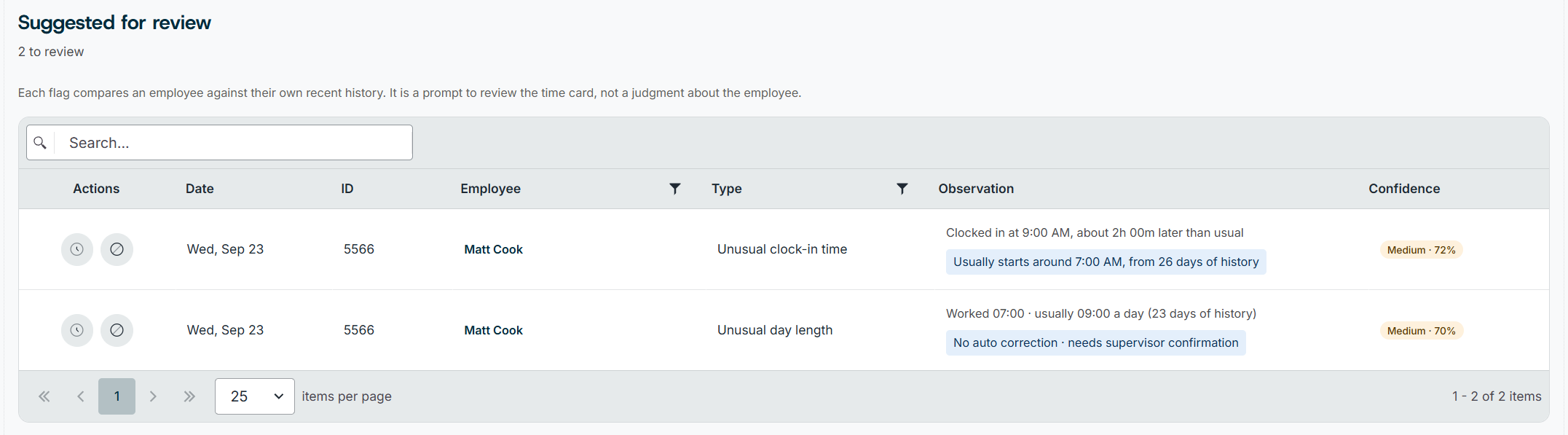Click the Medium · 72% confidence badge
The width and height of the screenshot is (1568, 435).
point(1421,250)
